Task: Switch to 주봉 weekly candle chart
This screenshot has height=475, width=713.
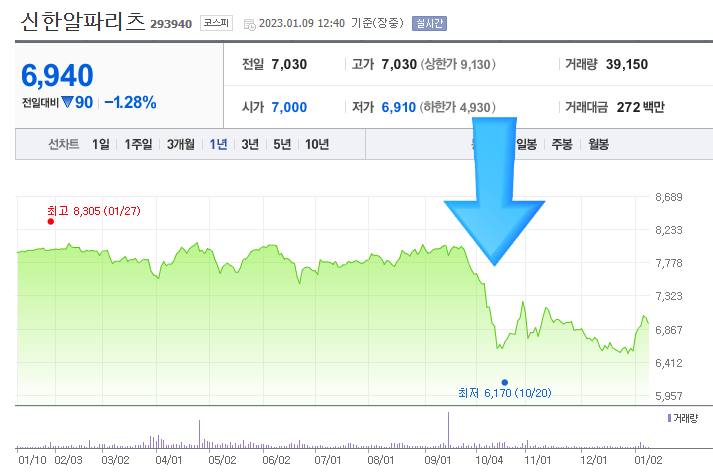Action: pos(562,145)
